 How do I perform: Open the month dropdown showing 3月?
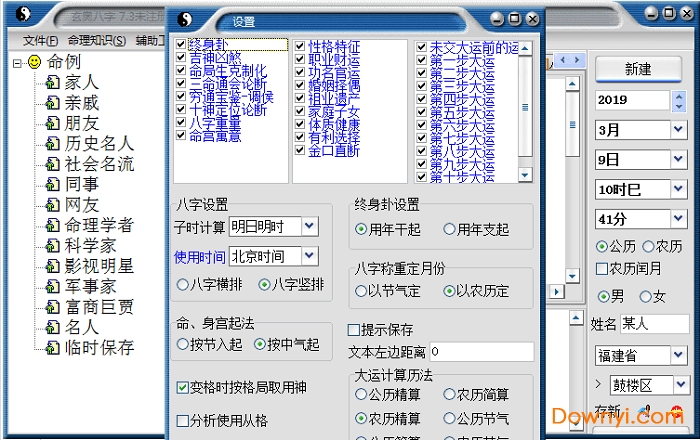click(678, 130)
